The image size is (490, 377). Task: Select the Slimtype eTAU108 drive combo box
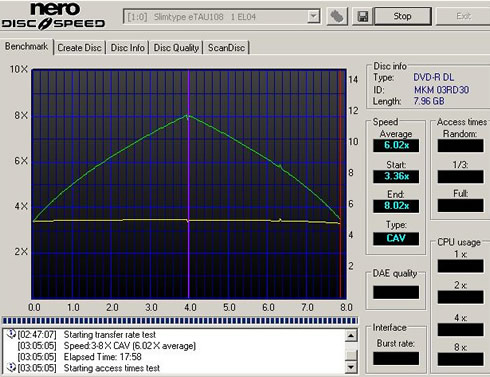[x=222, y=16]
